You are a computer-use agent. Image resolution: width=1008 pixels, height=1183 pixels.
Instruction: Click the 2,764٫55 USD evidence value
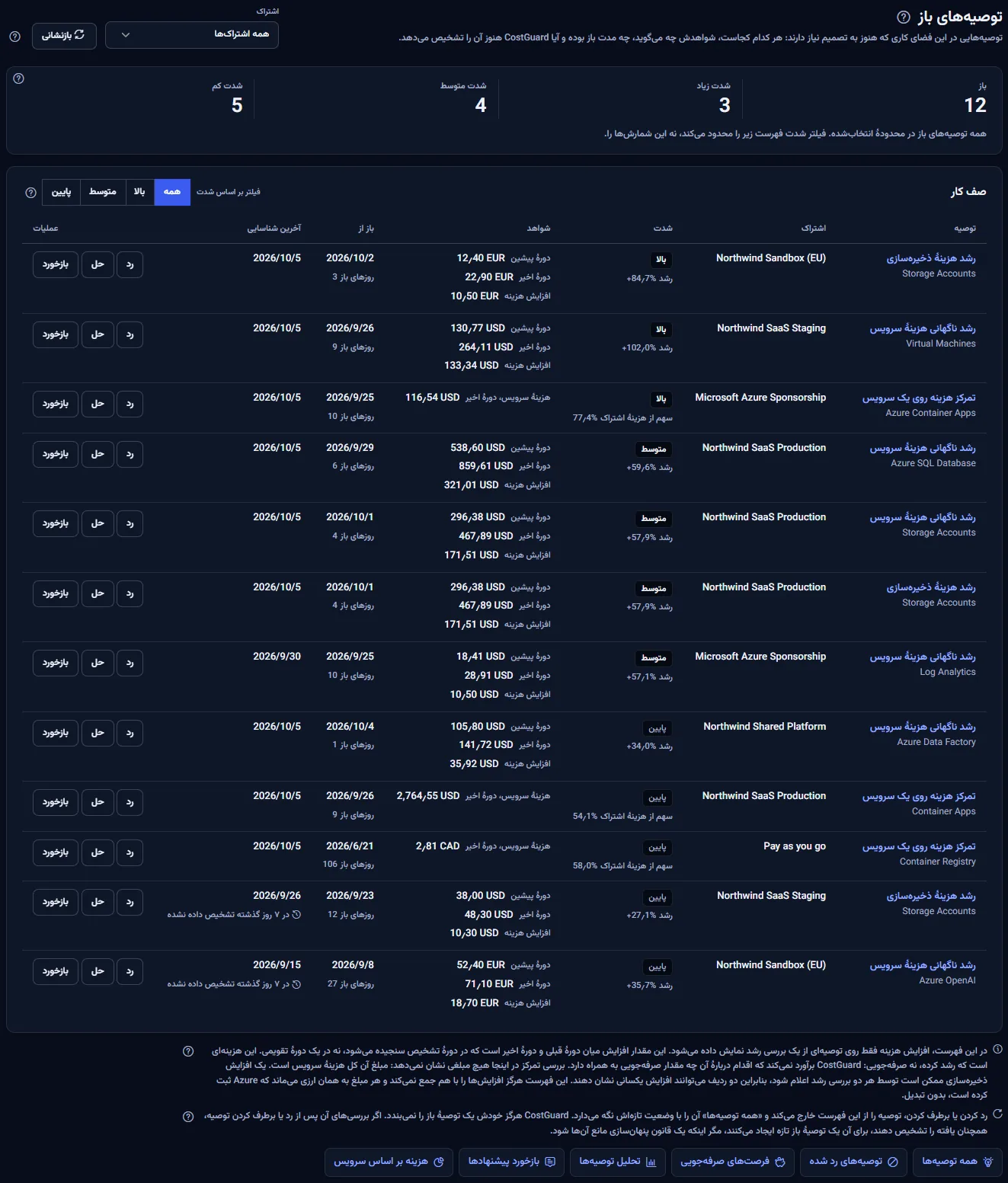pos(428,796)
